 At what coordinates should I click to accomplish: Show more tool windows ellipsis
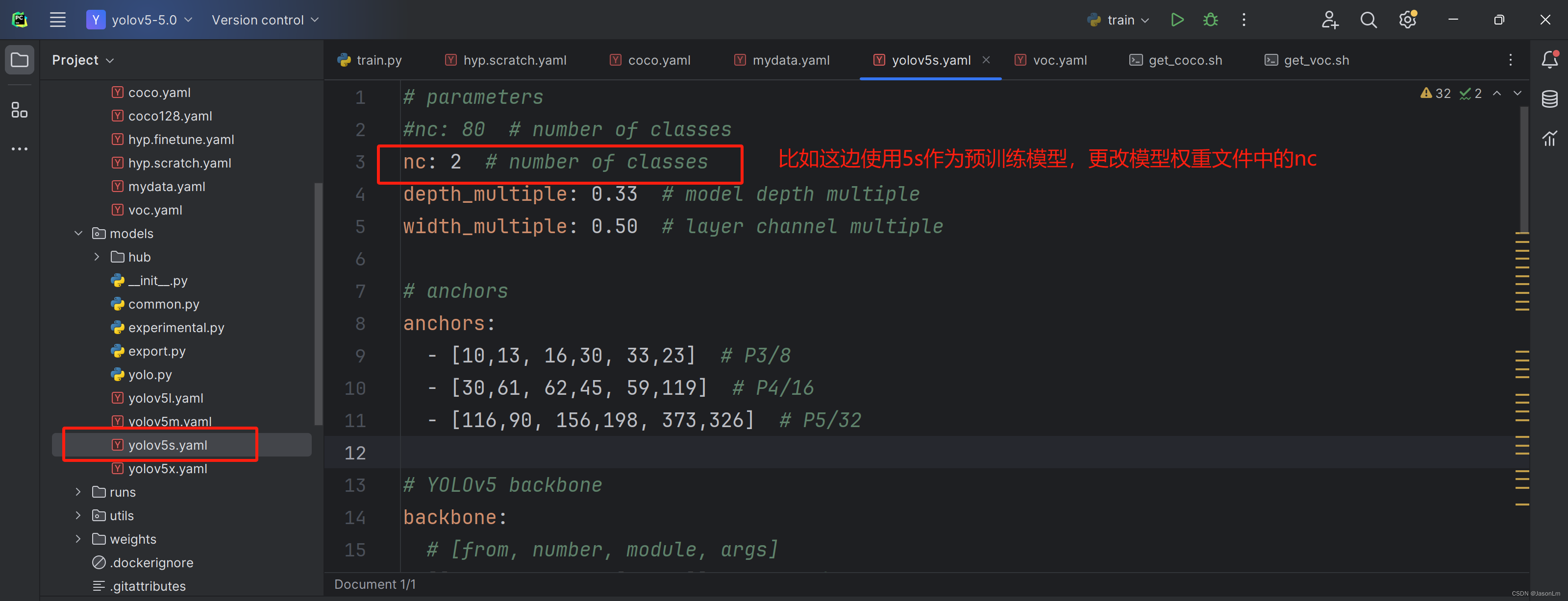pyautogui.click(x=20, y=148)
